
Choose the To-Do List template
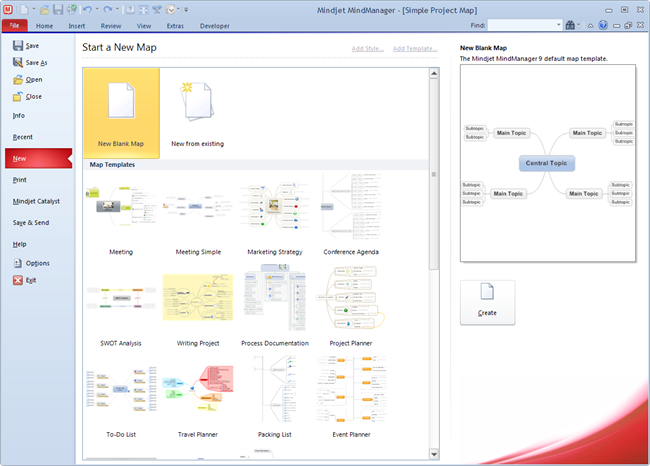click(x=121, y=398)
